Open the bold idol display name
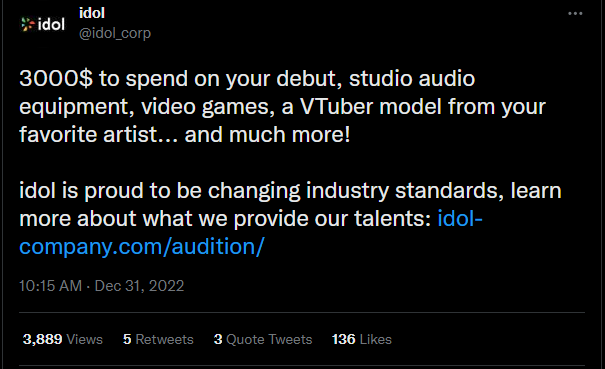The image size is (605, 369). [x=92, y=13]
